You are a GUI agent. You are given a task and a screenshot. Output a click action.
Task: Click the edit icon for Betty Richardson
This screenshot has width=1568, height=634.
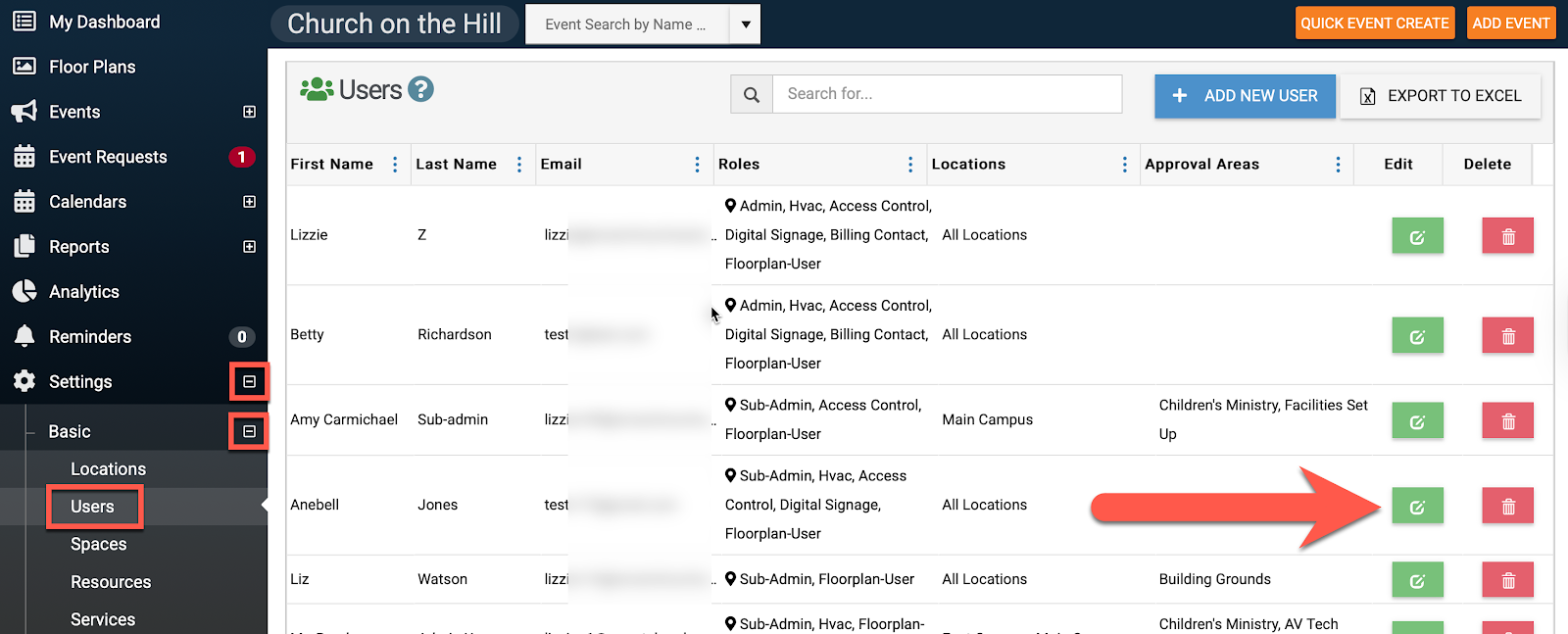[x=1417, y=336]
